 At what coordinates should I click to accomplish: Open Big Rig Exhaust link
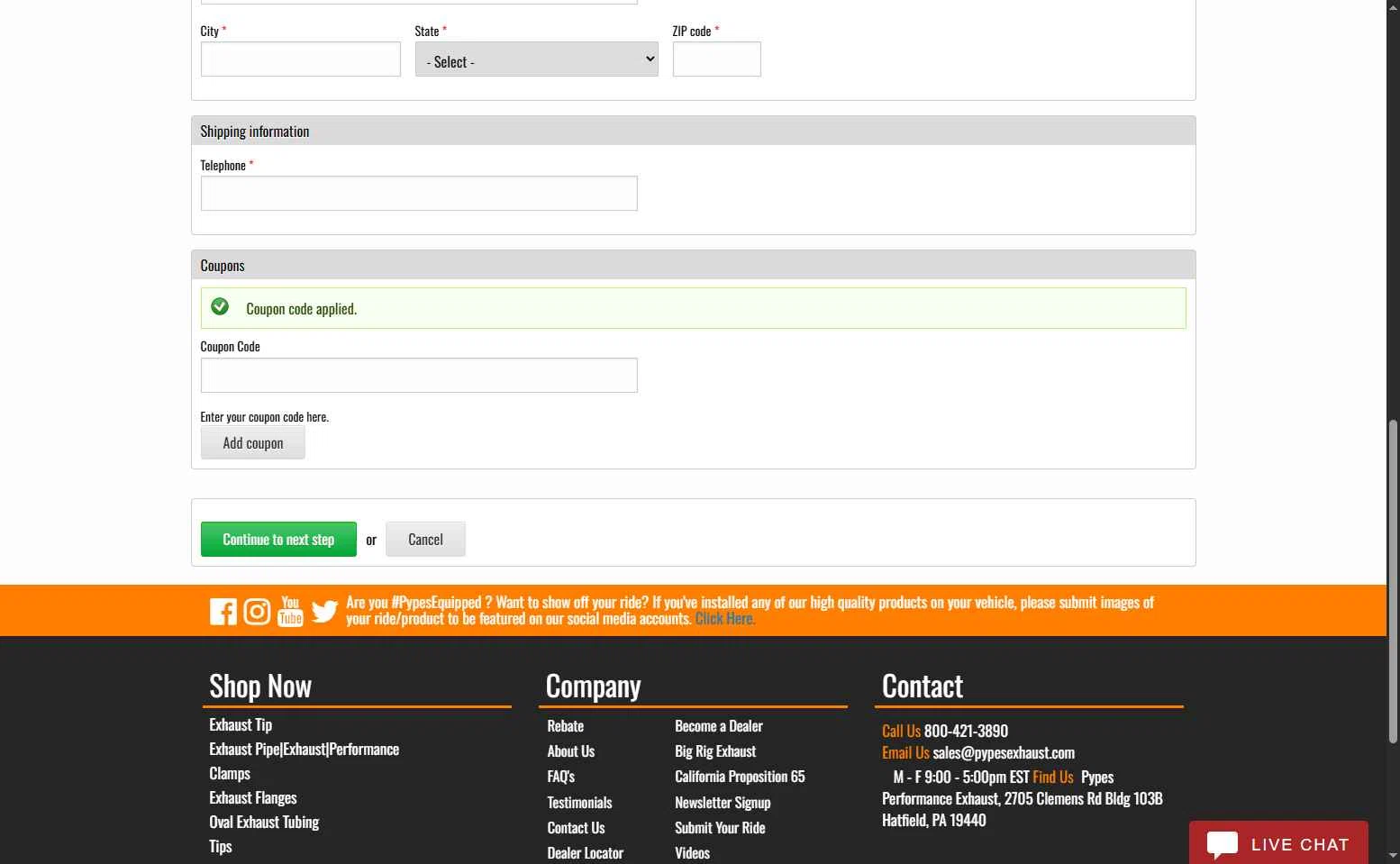click(x=715, y=751)
